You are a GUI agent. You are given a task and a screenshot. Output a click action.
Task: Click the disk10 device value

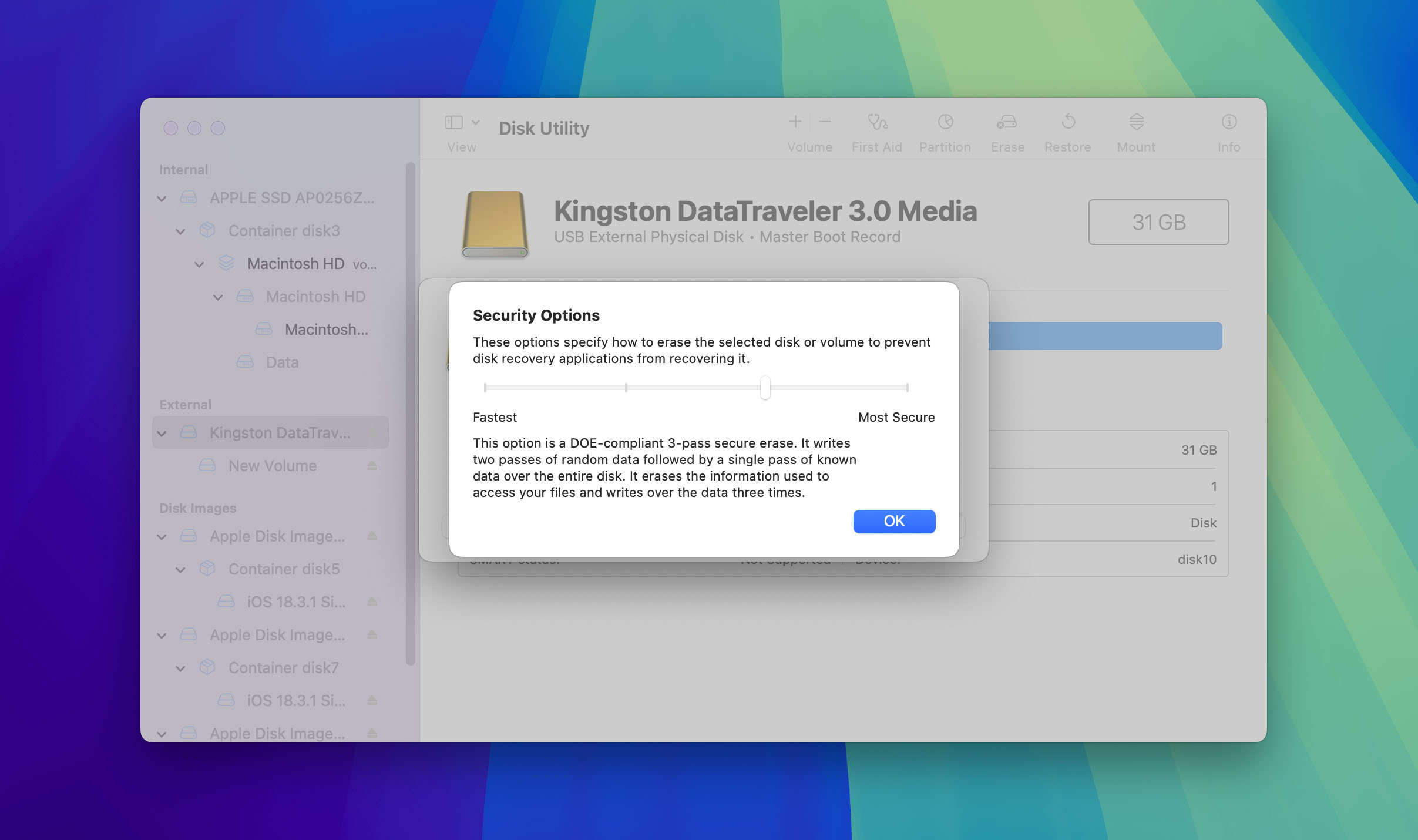1197,559
